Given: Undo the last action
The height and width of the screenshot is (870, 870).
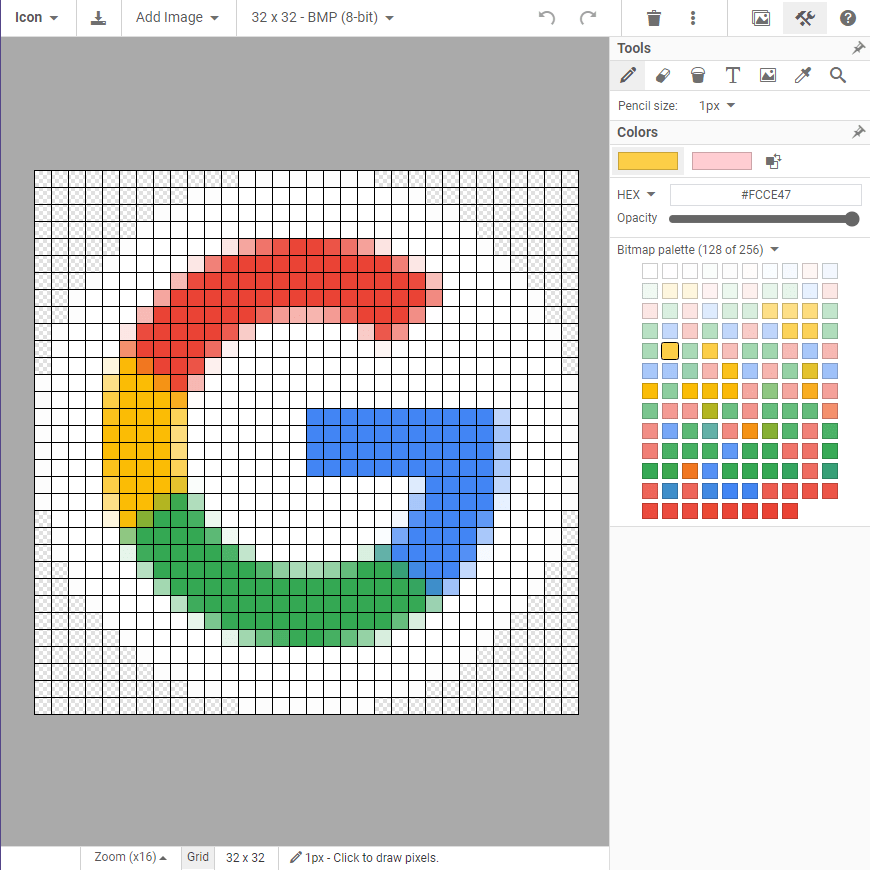Looking at the screenshot, I should pyautogui.click(x=547, y=18).
